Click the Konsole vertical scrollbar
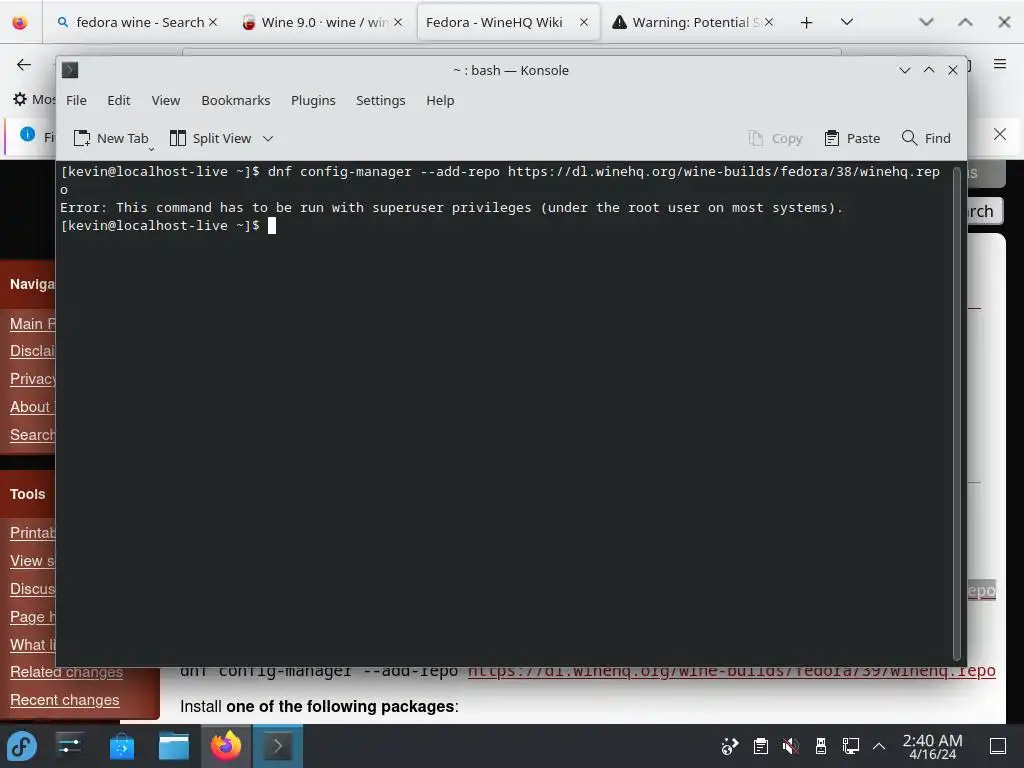Screen dimensions: 1024x768 click(957, 413)
